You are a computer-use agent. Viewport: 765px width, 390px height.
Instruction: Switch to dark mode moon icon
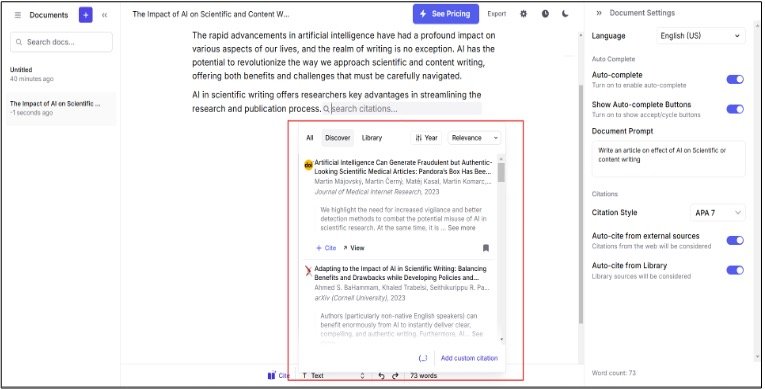(x=565, y=14)
